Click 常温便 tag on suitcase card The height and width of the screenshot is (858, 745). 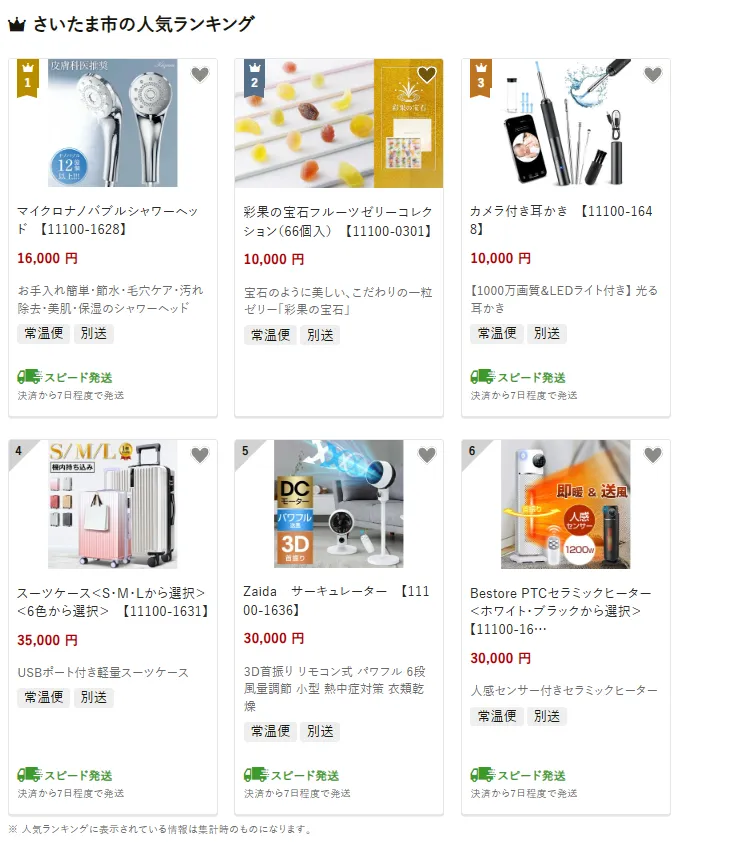coord(44,697)
